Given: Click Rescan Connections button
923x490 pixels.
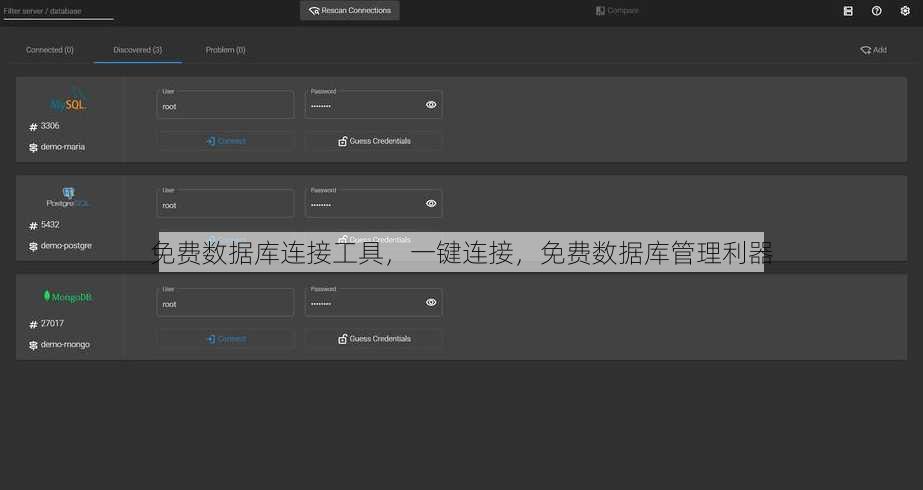Looking at the screenshot, I should [x=350, y=11].
